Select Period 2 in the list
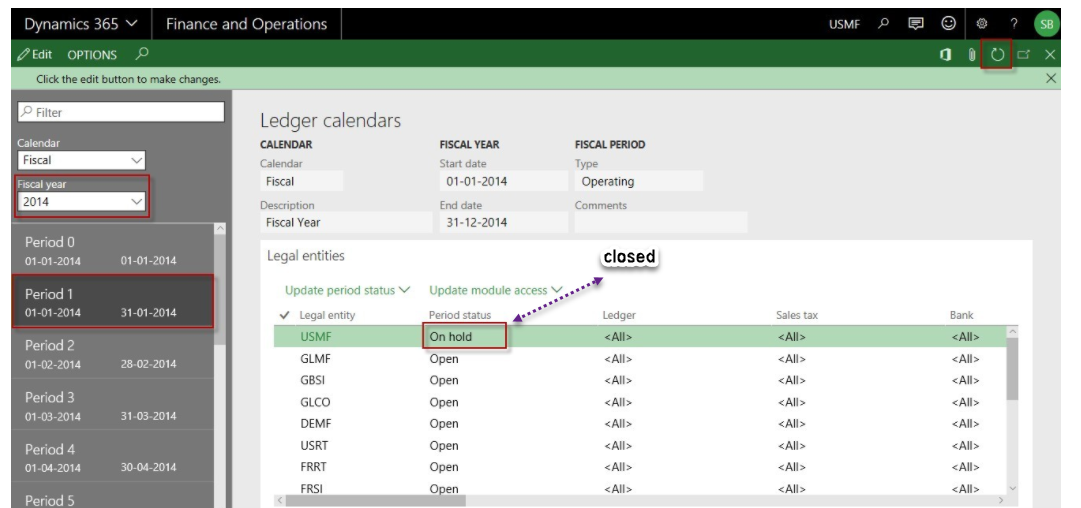This screenshot has height=508, width=1081. point(113,354)
